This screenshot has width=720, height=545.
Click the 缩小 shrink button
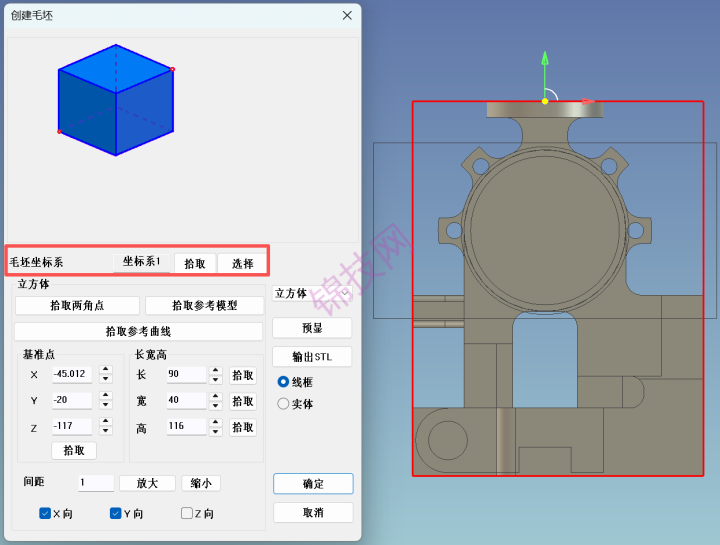click(x=201, y=483)
